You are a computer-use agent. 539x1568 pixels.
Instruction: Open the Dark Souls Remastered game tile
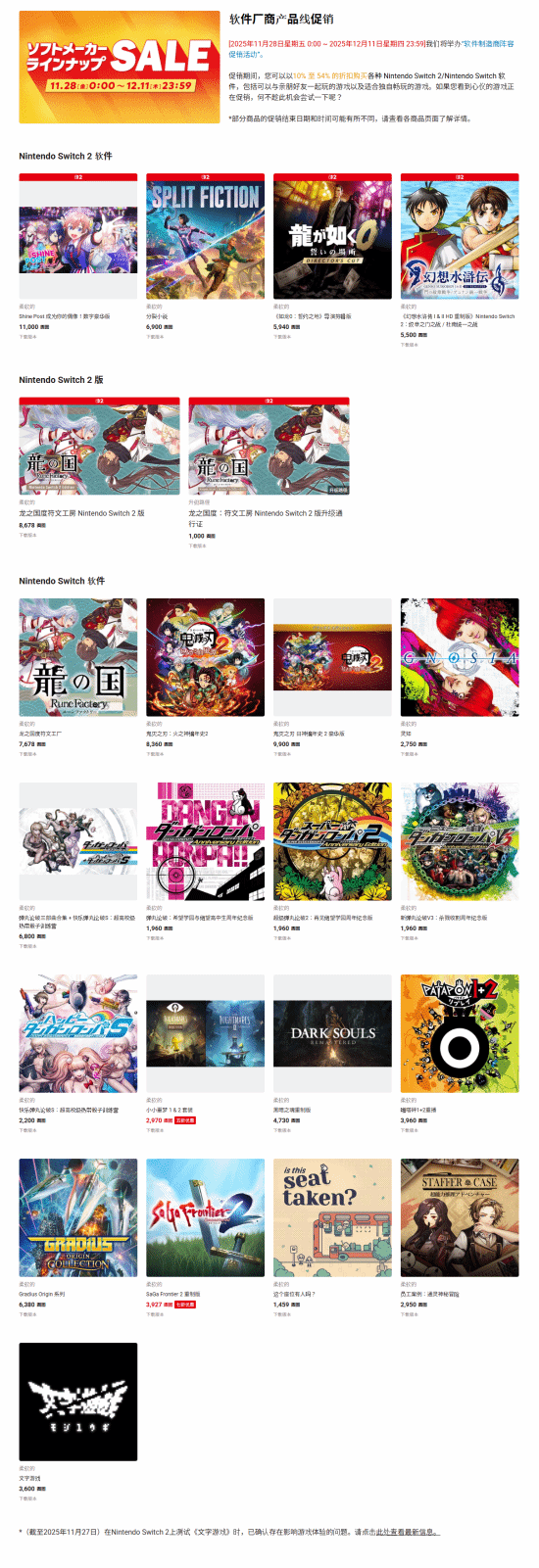coord(332,1033)
